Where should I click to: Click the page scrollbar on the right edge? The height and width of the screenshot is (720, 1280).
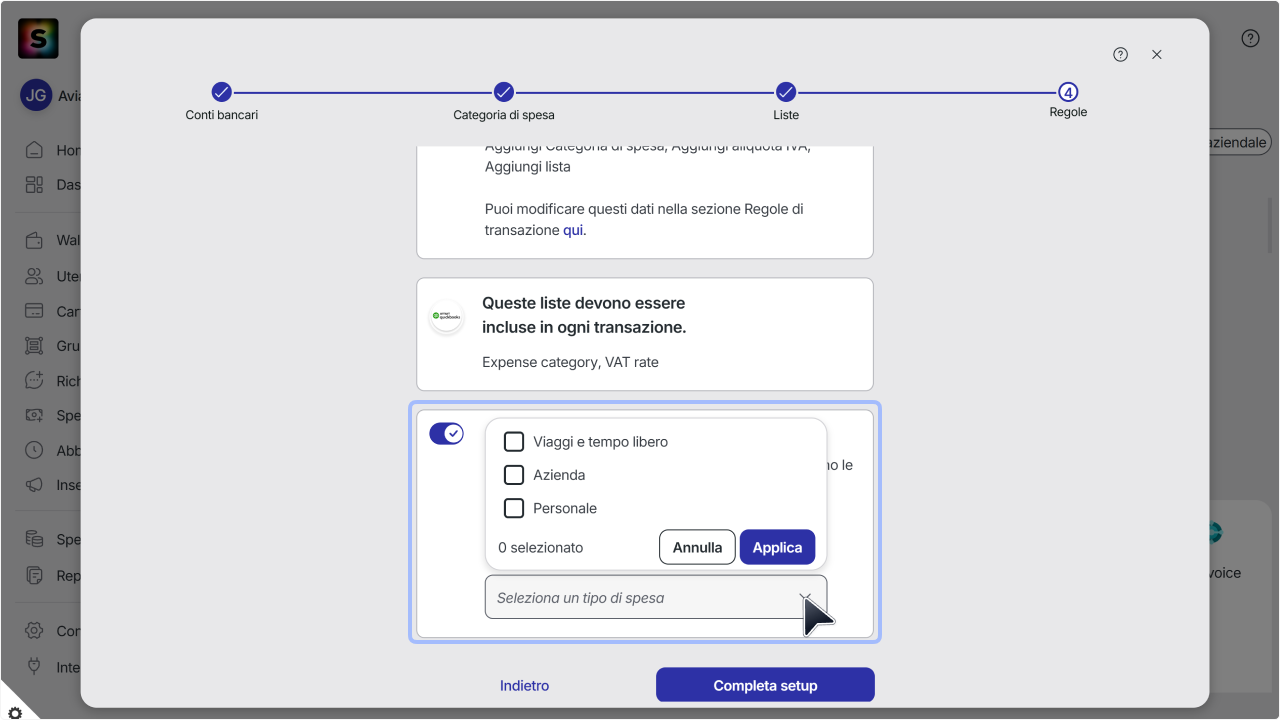pyautogui.click(x=1271, y=225)
